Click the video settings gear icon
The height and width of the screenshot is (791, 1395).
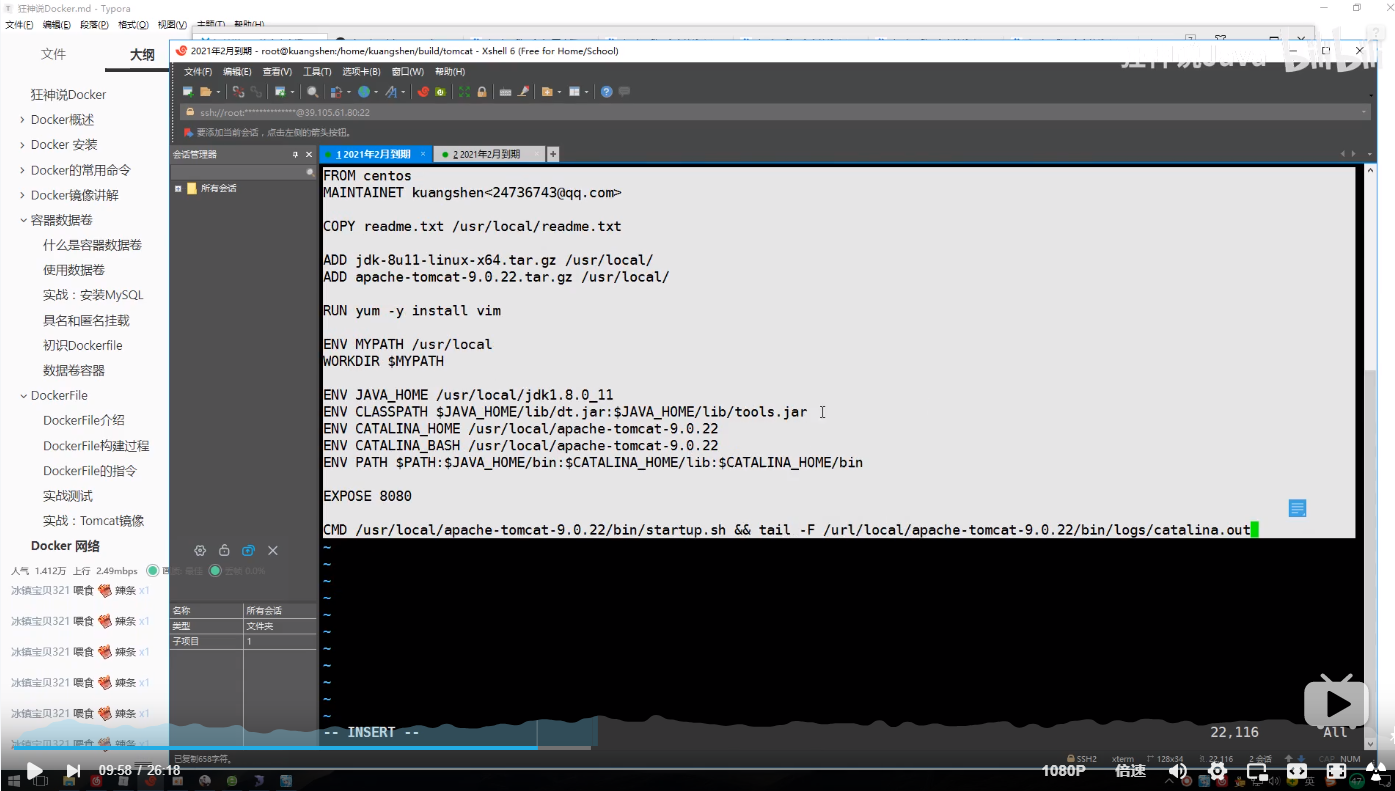point(1217,771)
